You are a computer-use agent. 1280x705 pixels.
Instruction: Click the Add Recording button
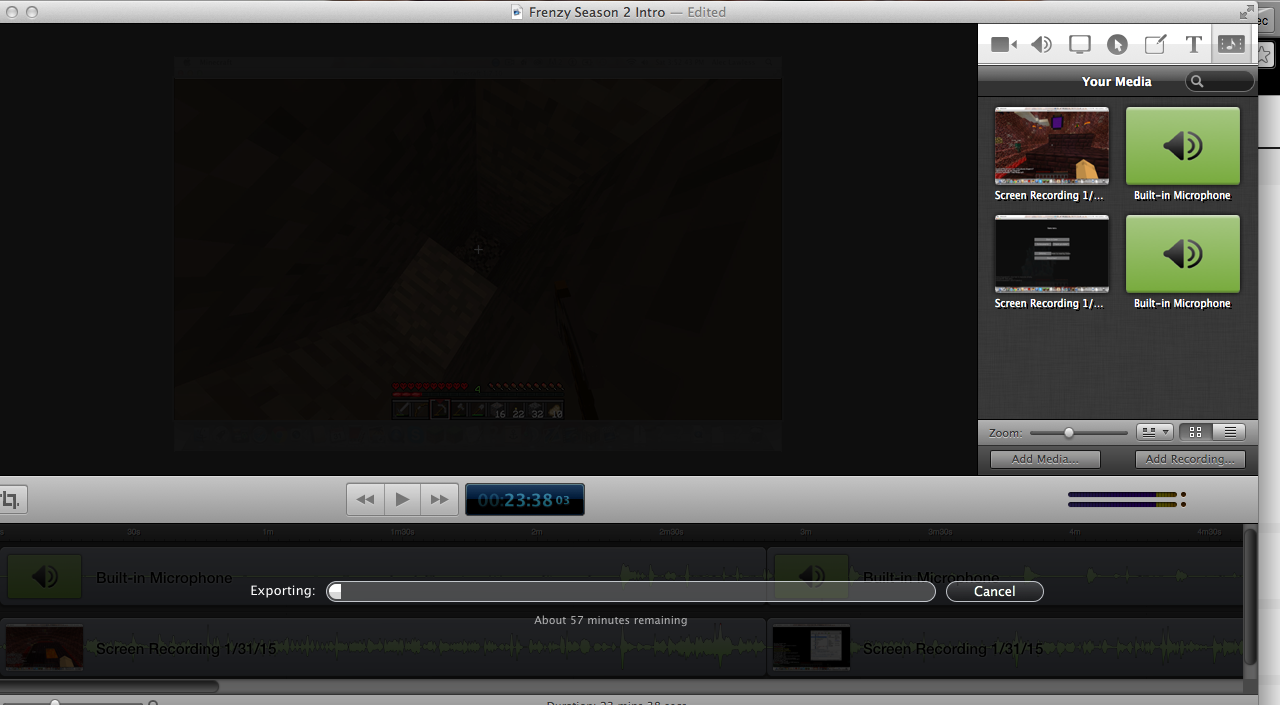1190,459
